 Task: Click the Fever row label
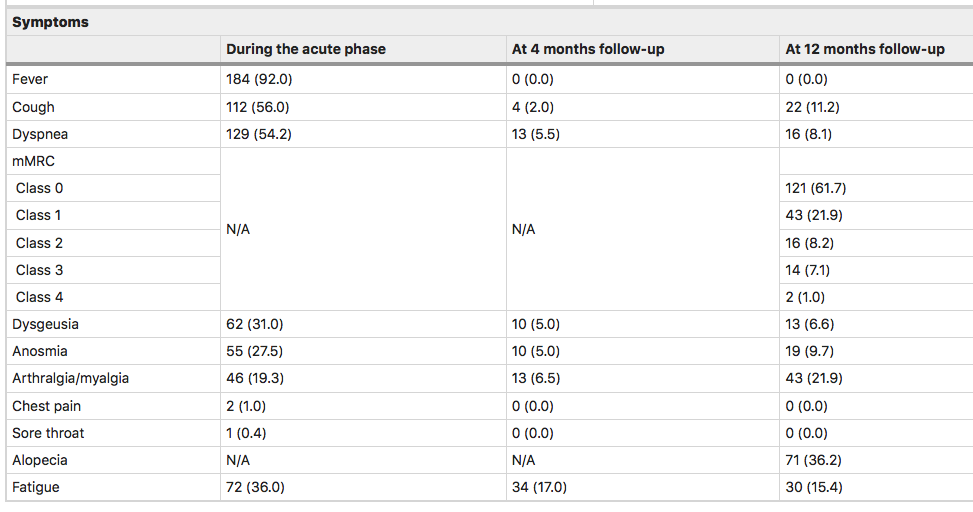point(30,79)
